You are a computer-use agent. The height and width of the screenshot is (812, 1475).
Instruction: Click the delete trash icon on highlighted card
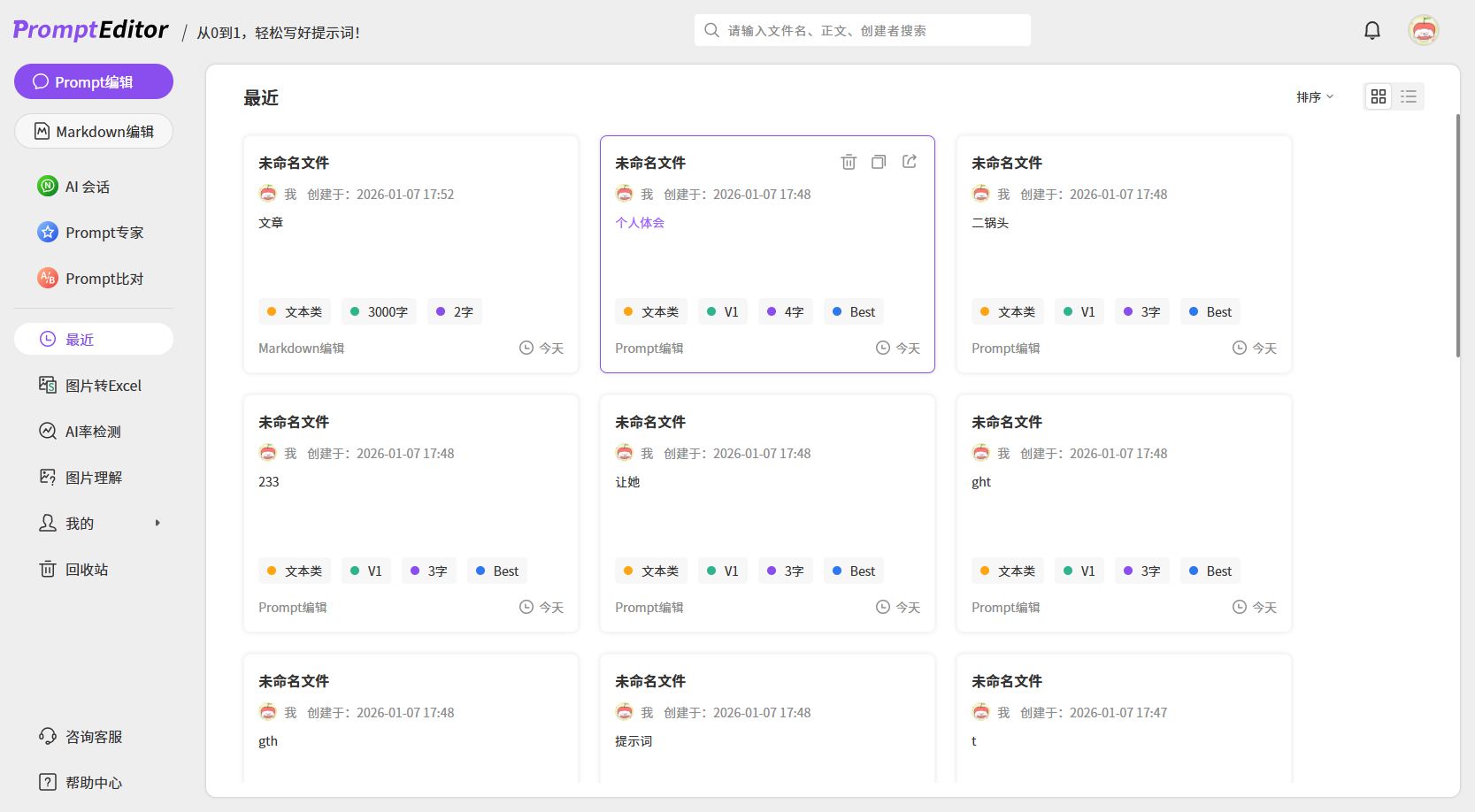point(849,162)
